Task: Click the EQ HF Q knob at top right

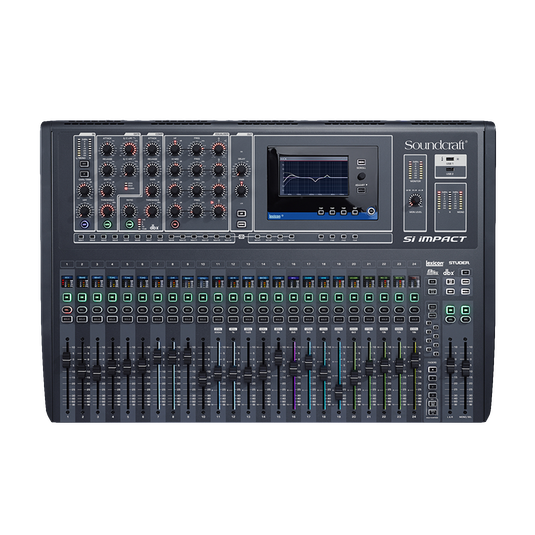Action: (x=218, y=149)
